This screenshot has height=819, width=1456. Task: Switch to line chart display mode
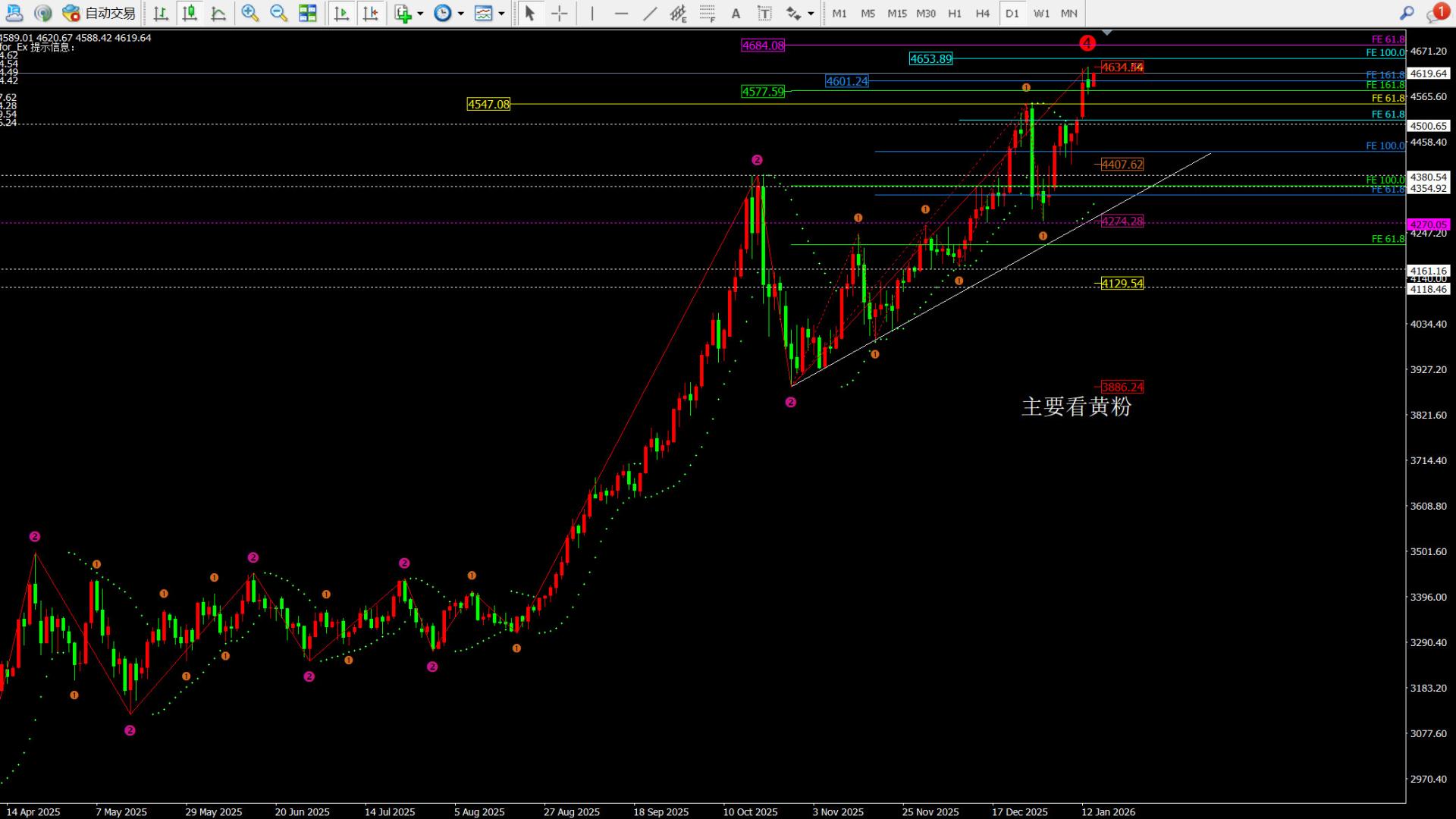(x=218, y=13)
